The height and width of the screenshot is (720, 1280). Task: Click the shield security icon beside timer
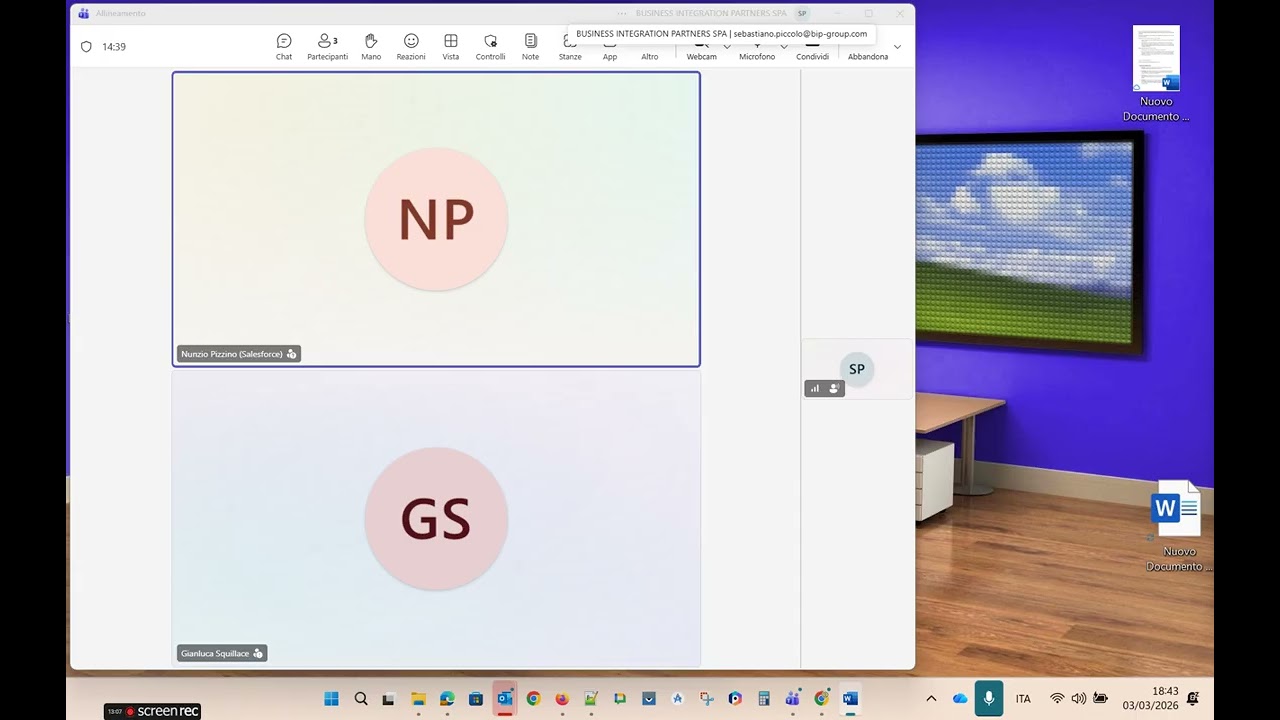pyautogui.click(x=86, y=47)
